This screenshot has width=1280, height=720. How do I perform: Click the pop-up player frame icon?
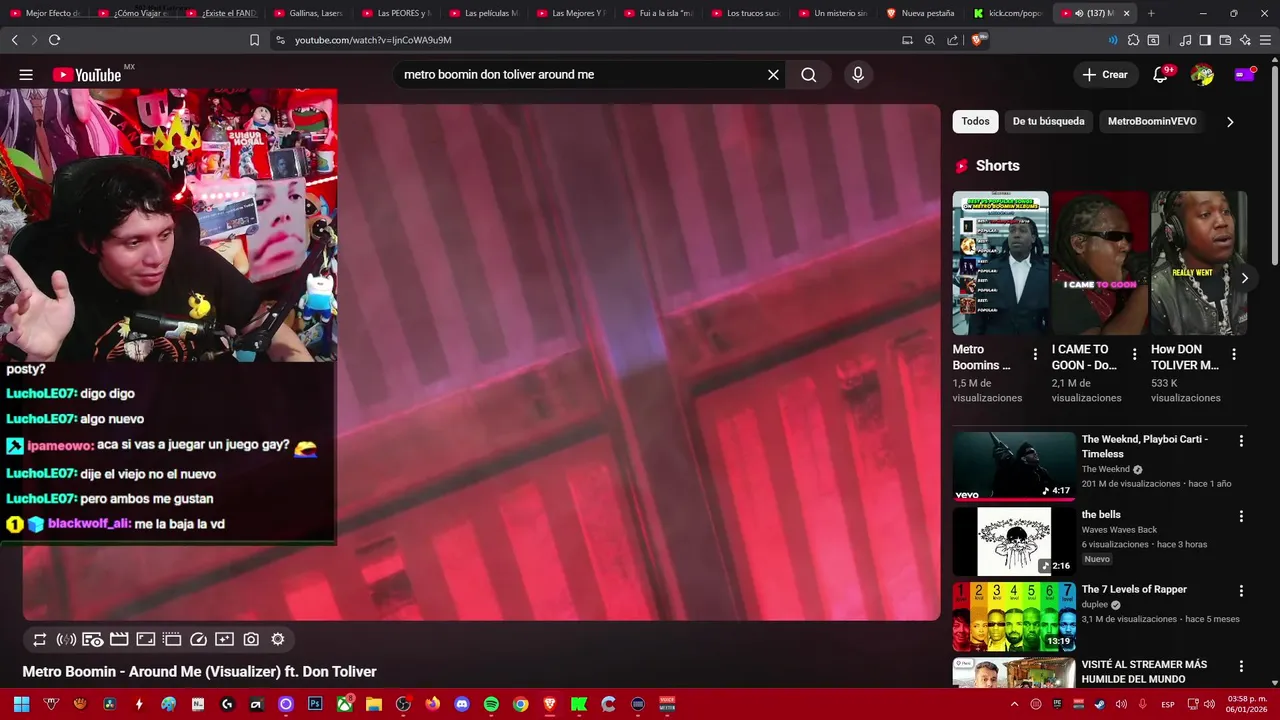pos(145,639)
